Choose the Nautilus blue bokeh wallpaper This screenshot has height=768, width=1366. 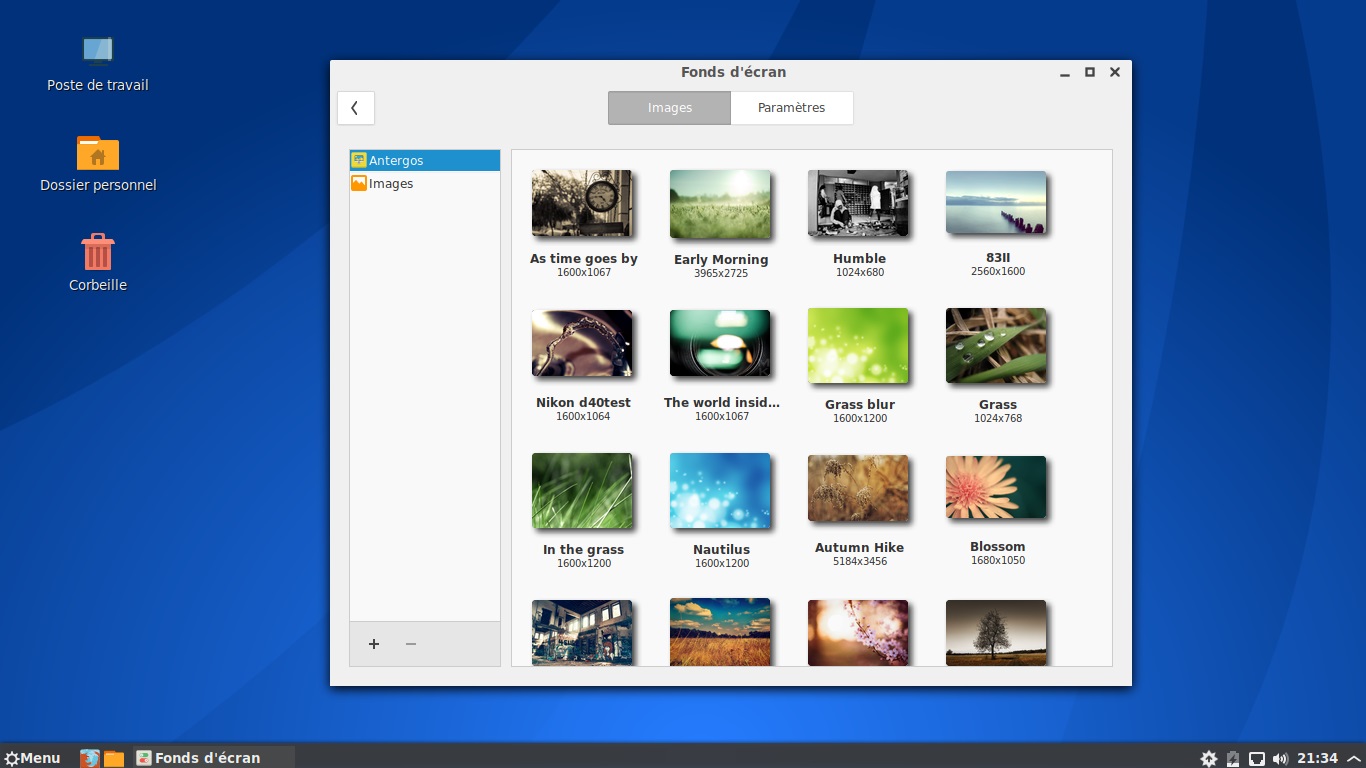tap(720, 491)
